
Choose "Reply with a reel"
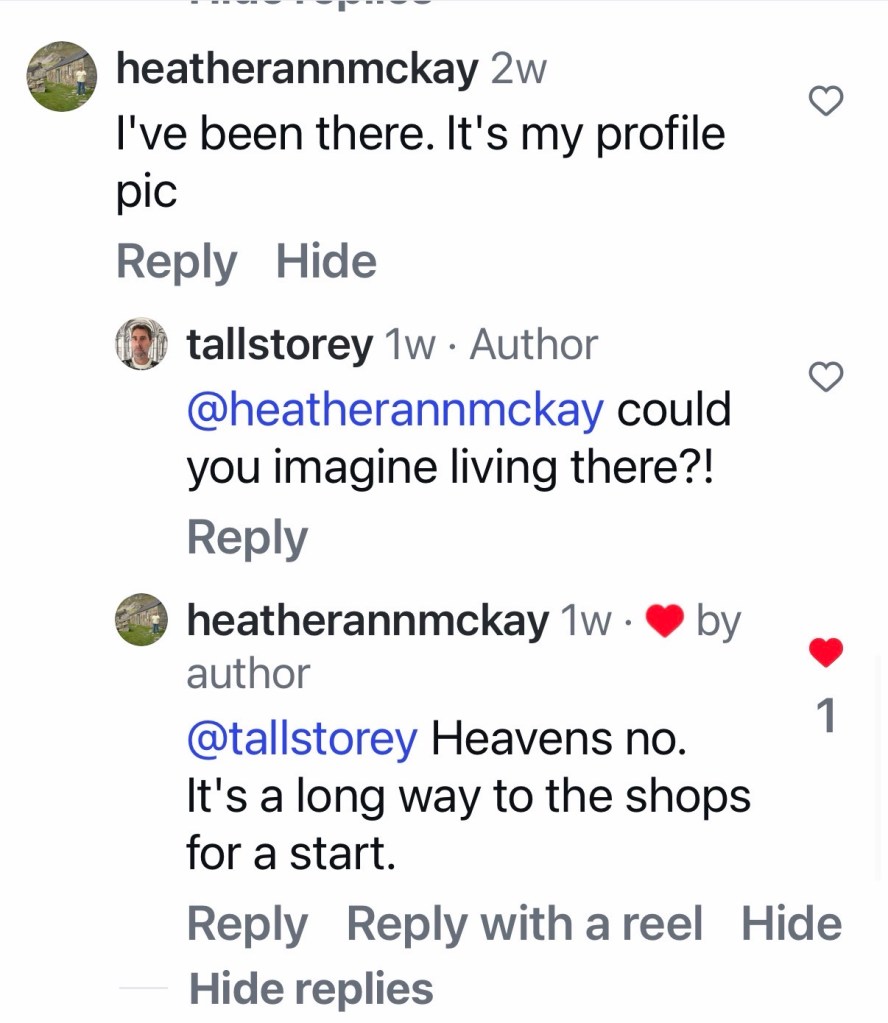[524, 924]
